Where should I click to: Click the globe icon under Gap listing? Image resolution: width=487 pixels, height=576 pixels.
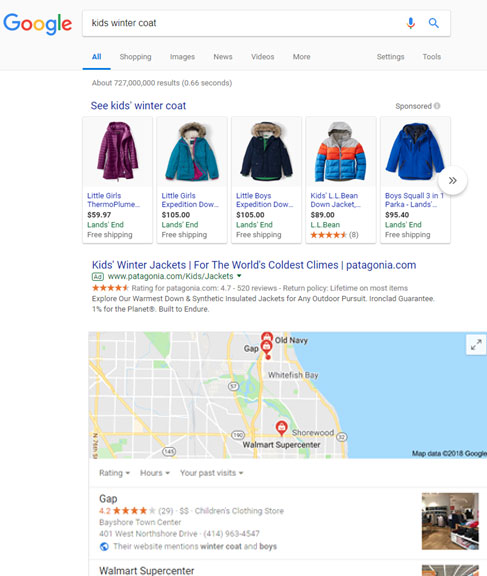point(104,547)
